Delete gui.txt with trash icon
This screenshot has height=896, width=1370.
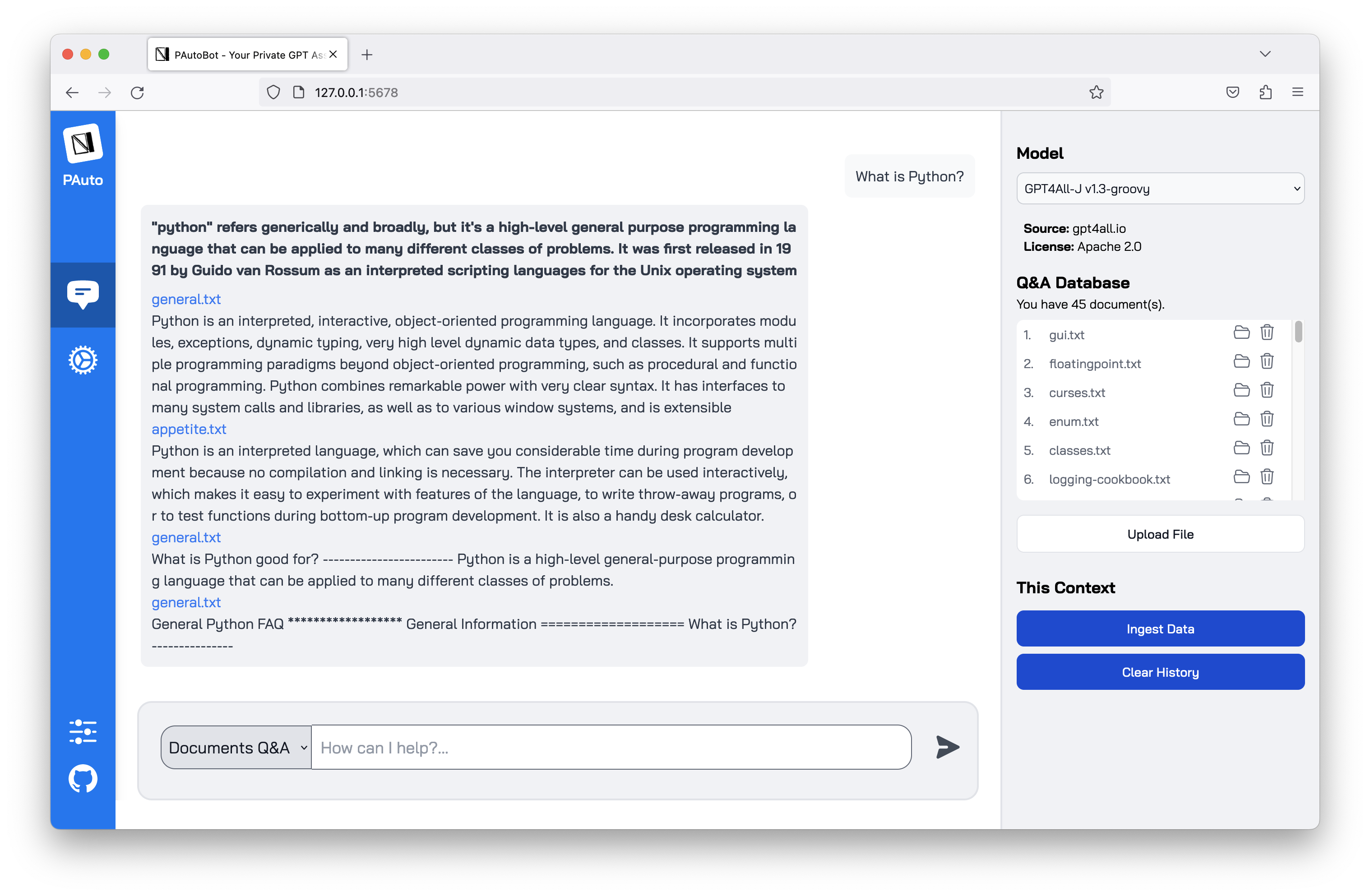(1266, 333)
